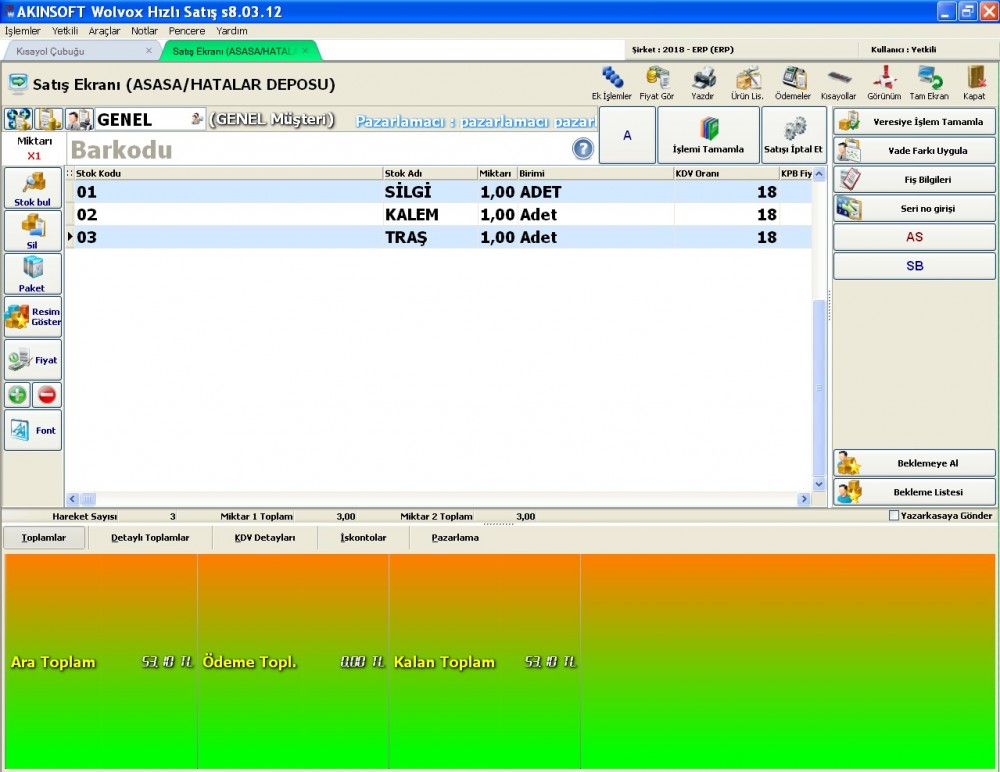Open the Pencere menu

pyautogui.click(x=187, y=31)
